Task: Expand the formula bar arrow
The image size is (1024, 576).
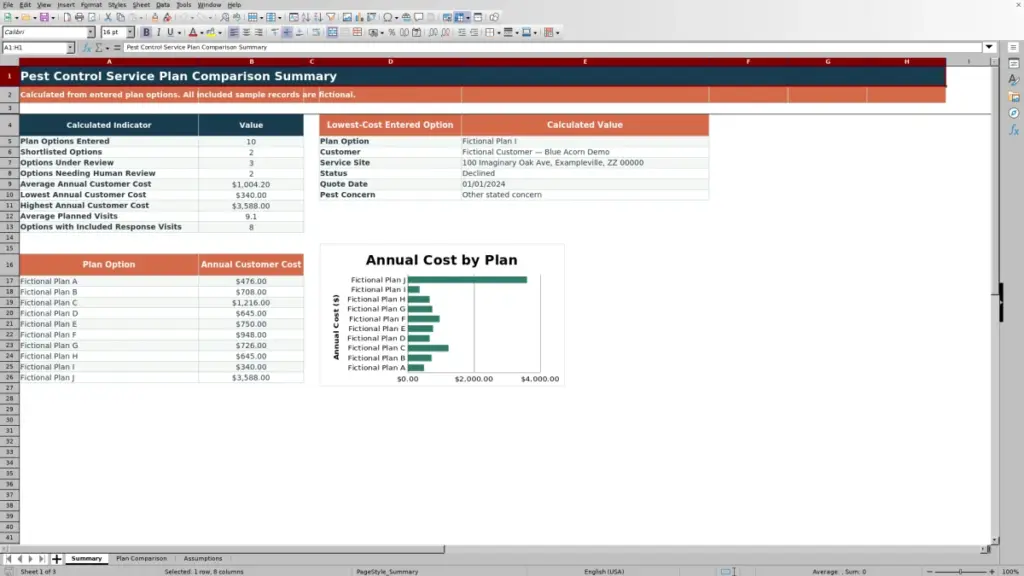Action: pos(989,47)
